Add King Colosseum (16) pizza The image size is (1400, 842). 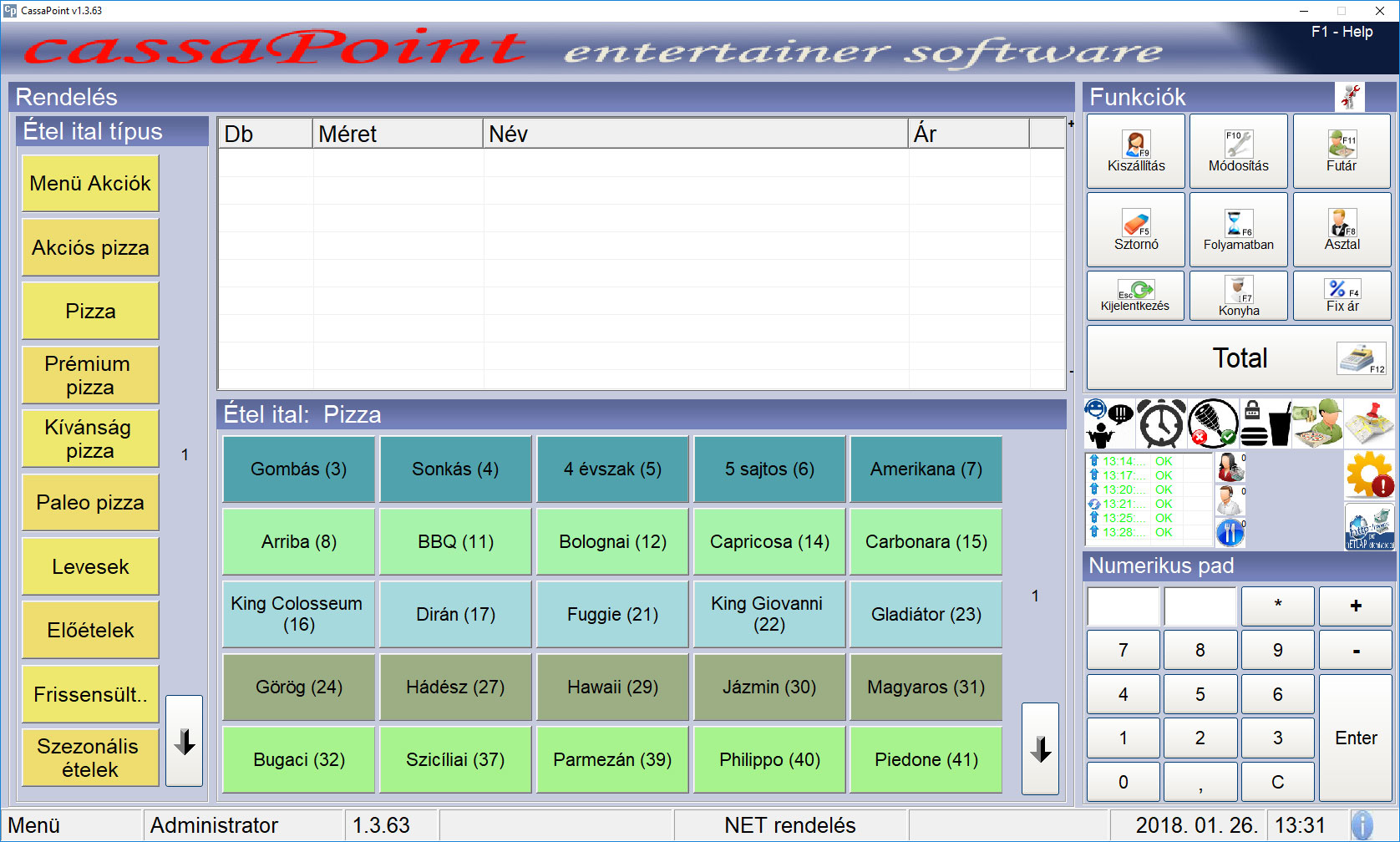[x=298, y=614]
